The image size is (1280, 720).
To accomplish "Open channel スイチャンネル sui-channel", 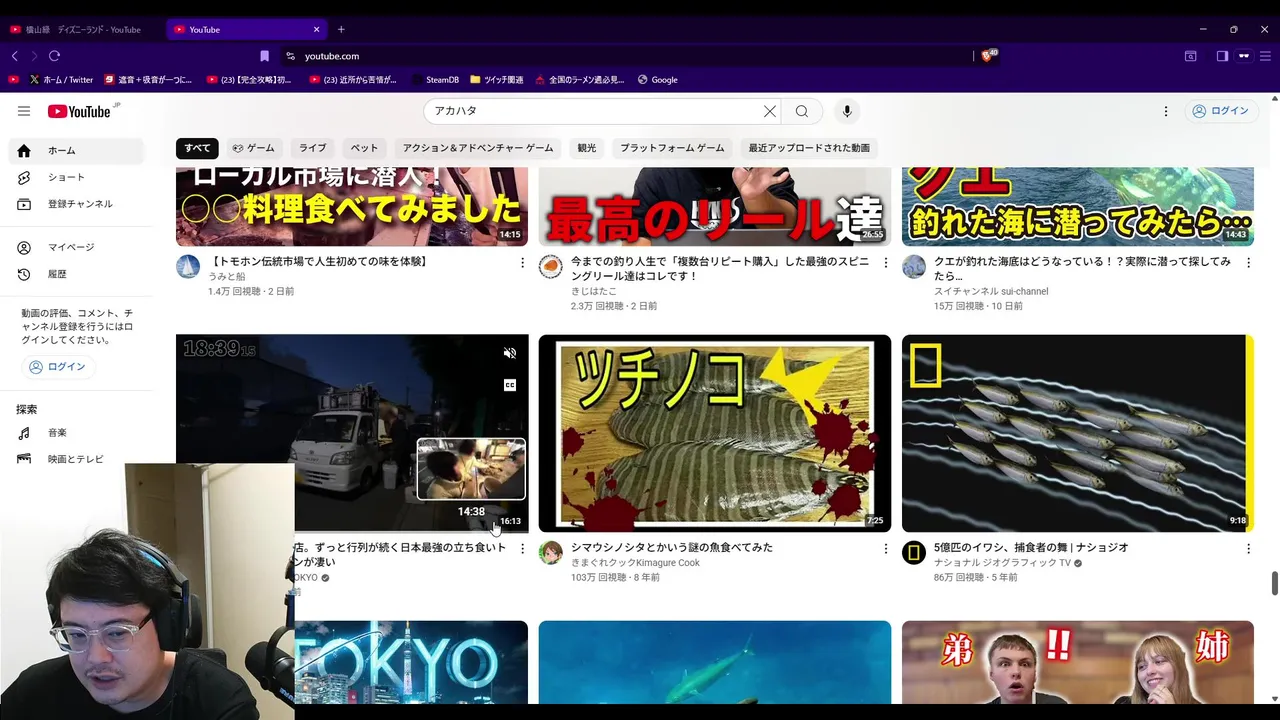I will click(991, 292).
